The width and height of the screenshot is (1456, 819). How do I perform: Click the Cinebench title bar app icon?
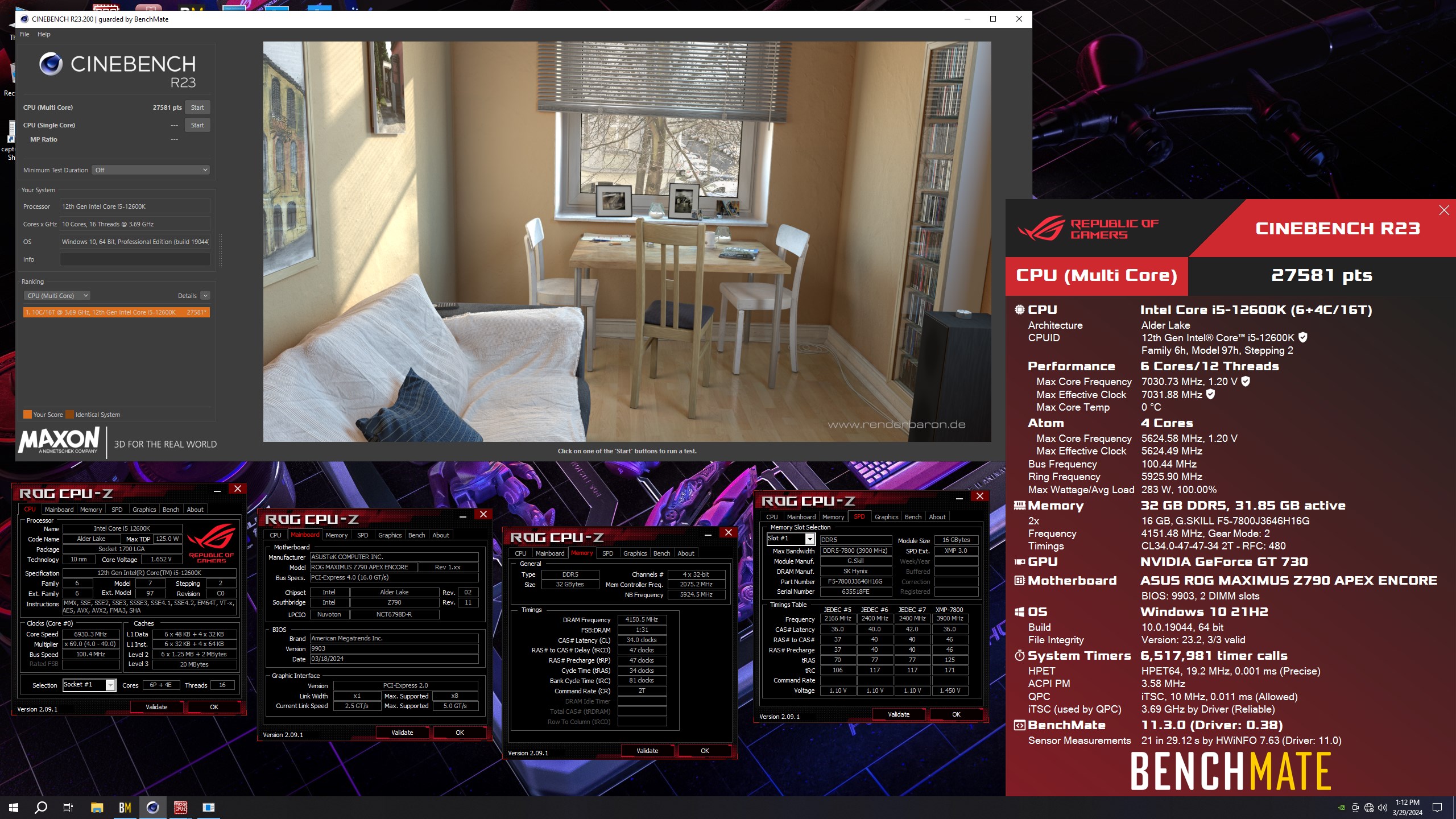[x=24, y=19]
